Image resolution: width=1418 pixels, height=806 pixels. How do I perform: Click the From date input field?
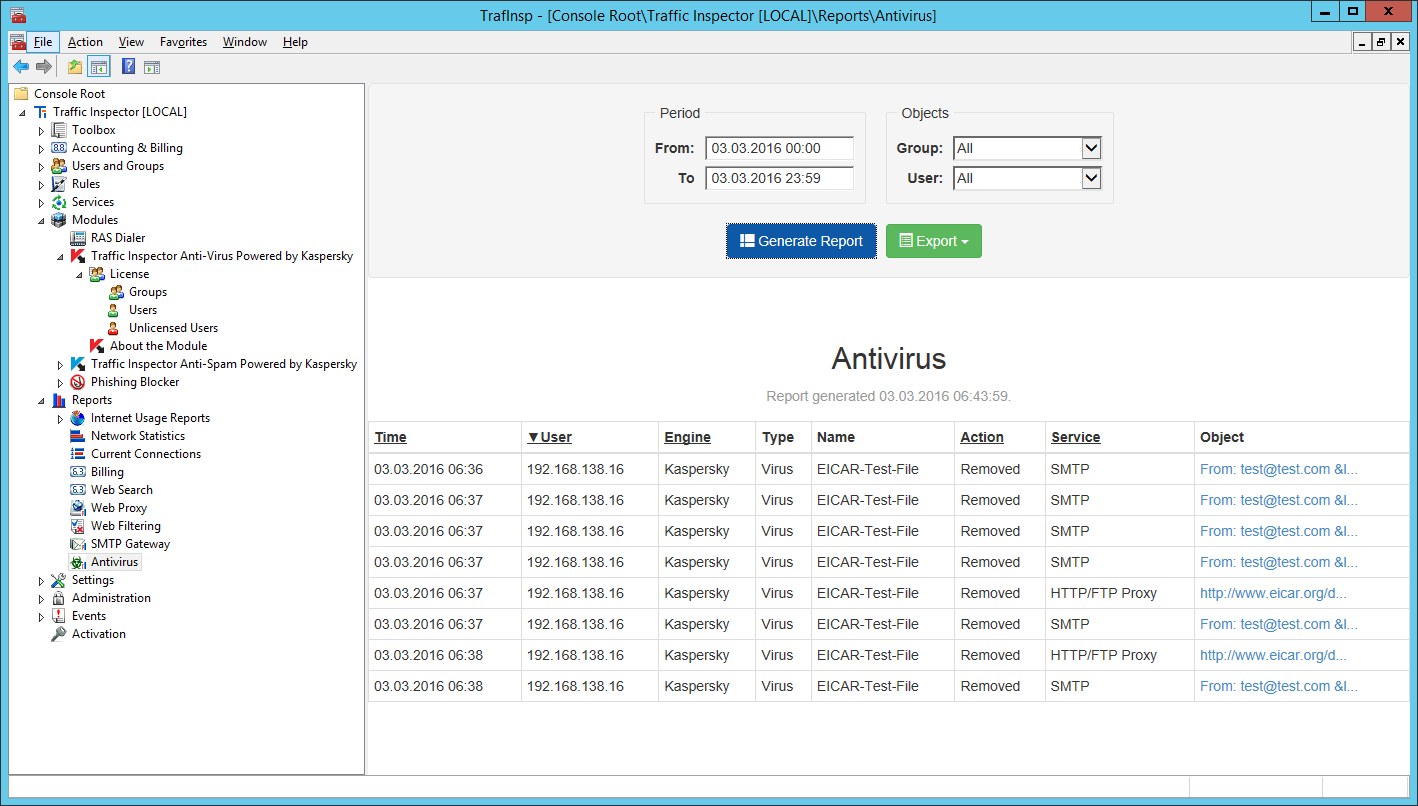point(779,148)
